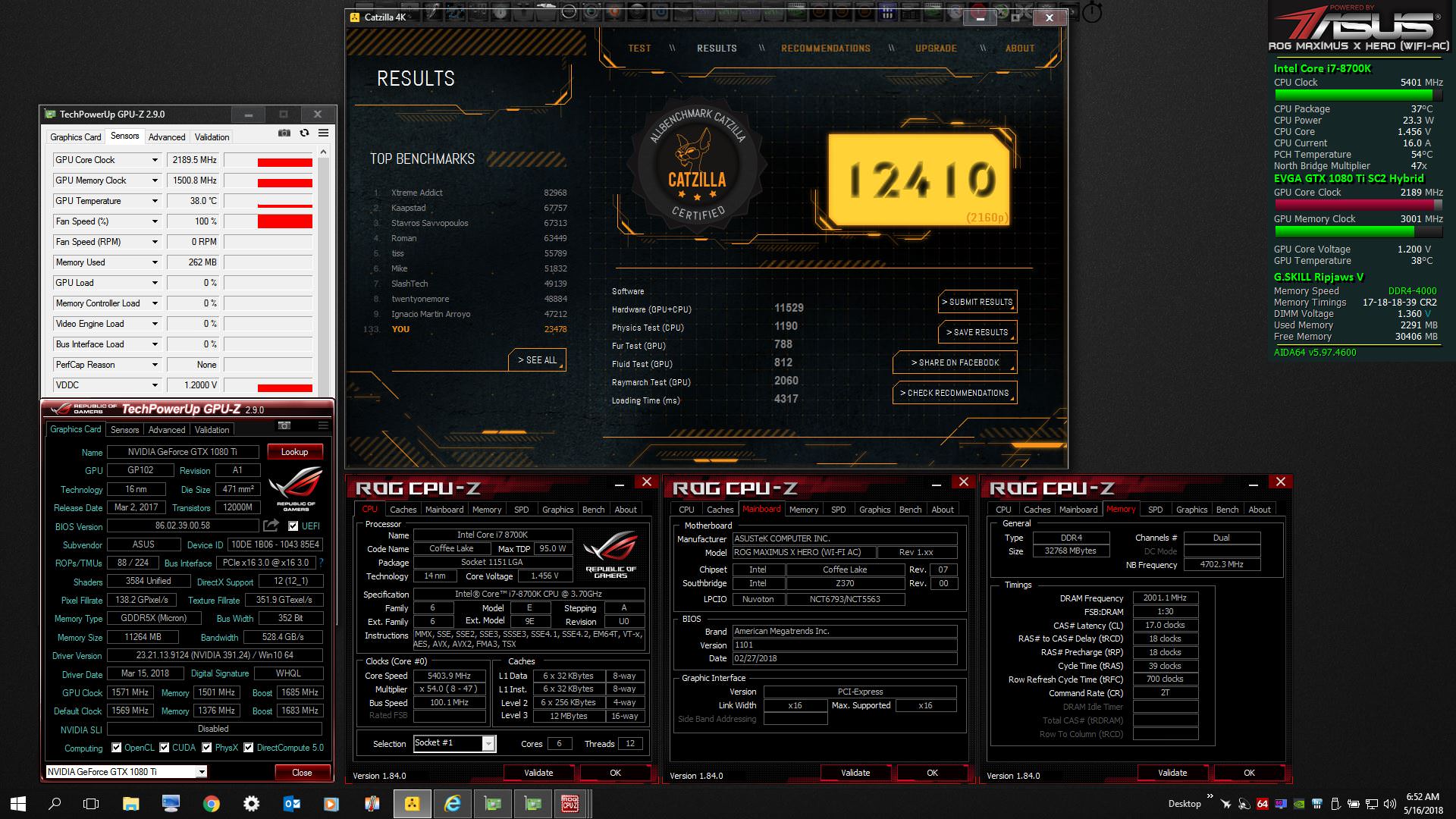Image resolution: width=1456 pixels, height=819 pixels.
Task: Take a screenshot with GPU-Z Sensors camera icon
Action: (284, 133)
